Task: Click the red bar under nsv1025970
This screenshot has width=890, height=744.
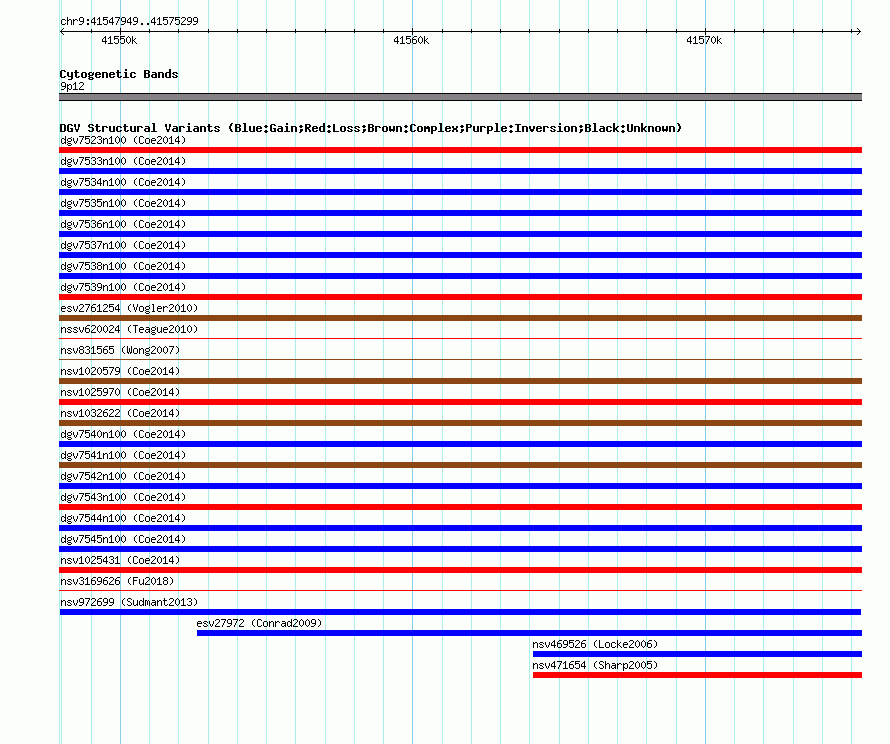Action: [x=460, y=402]
